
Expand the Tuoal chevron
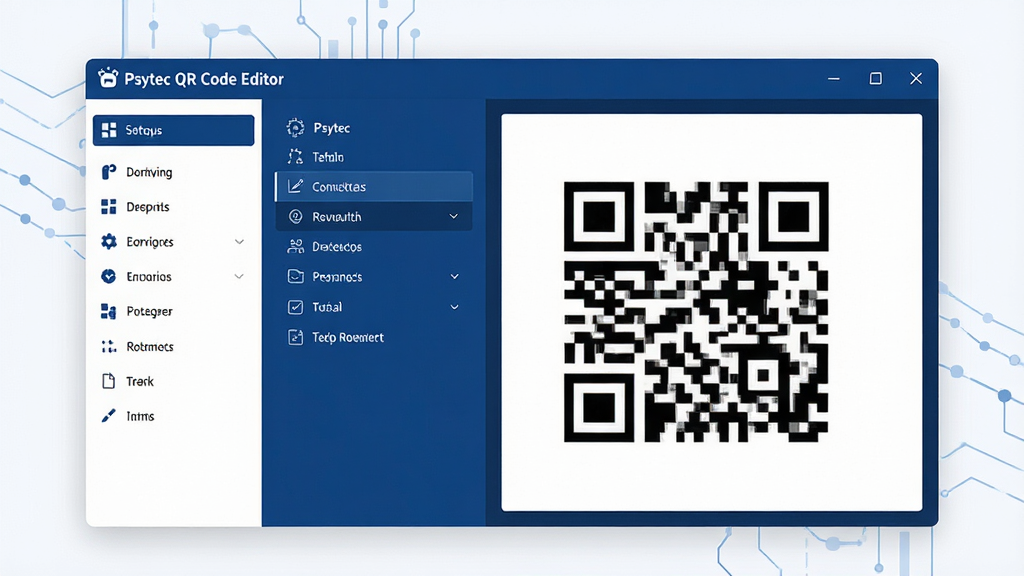click(455, 307)
